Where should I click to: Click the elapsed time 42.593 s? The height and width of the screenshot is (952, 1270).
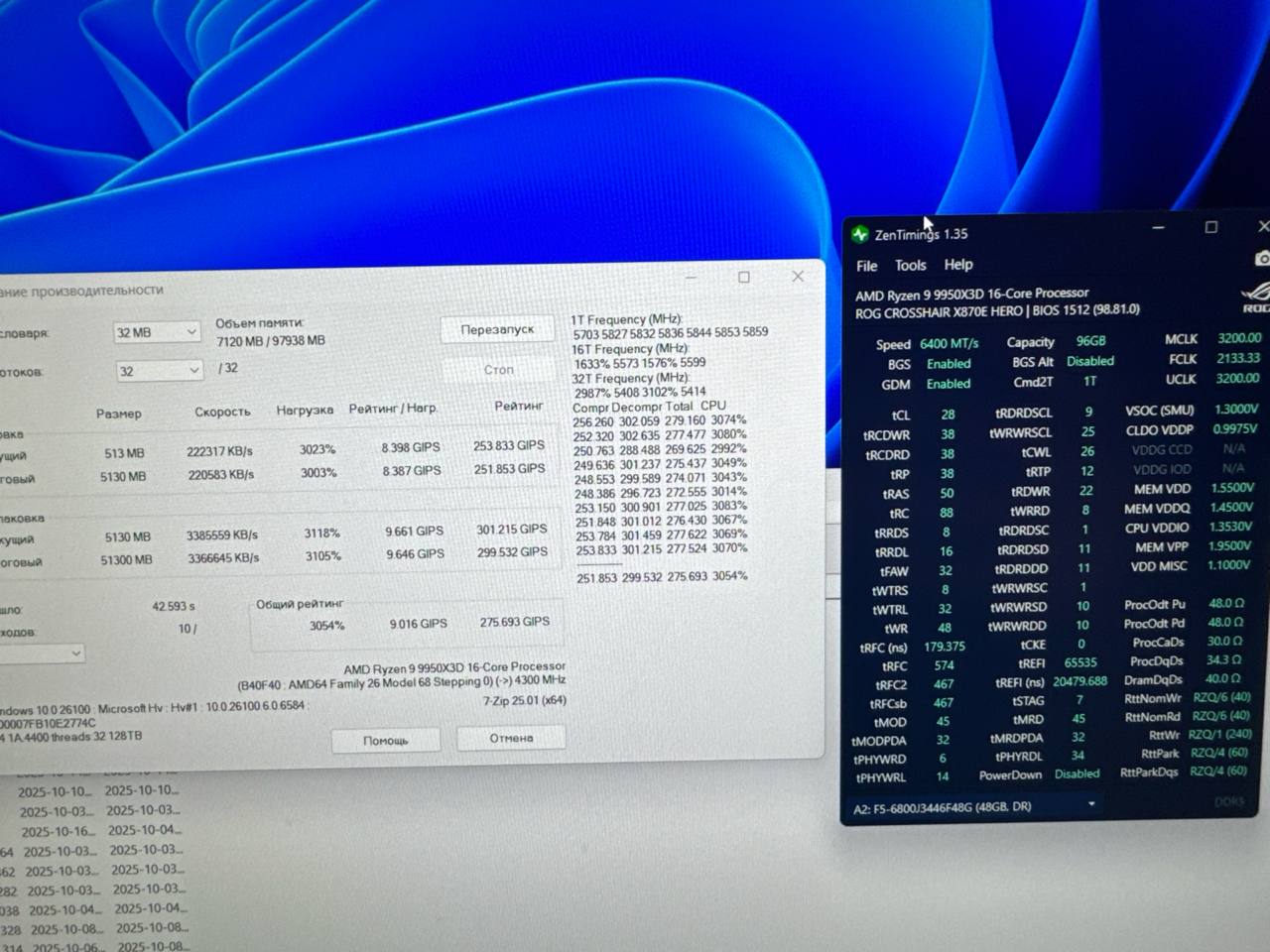174,606
